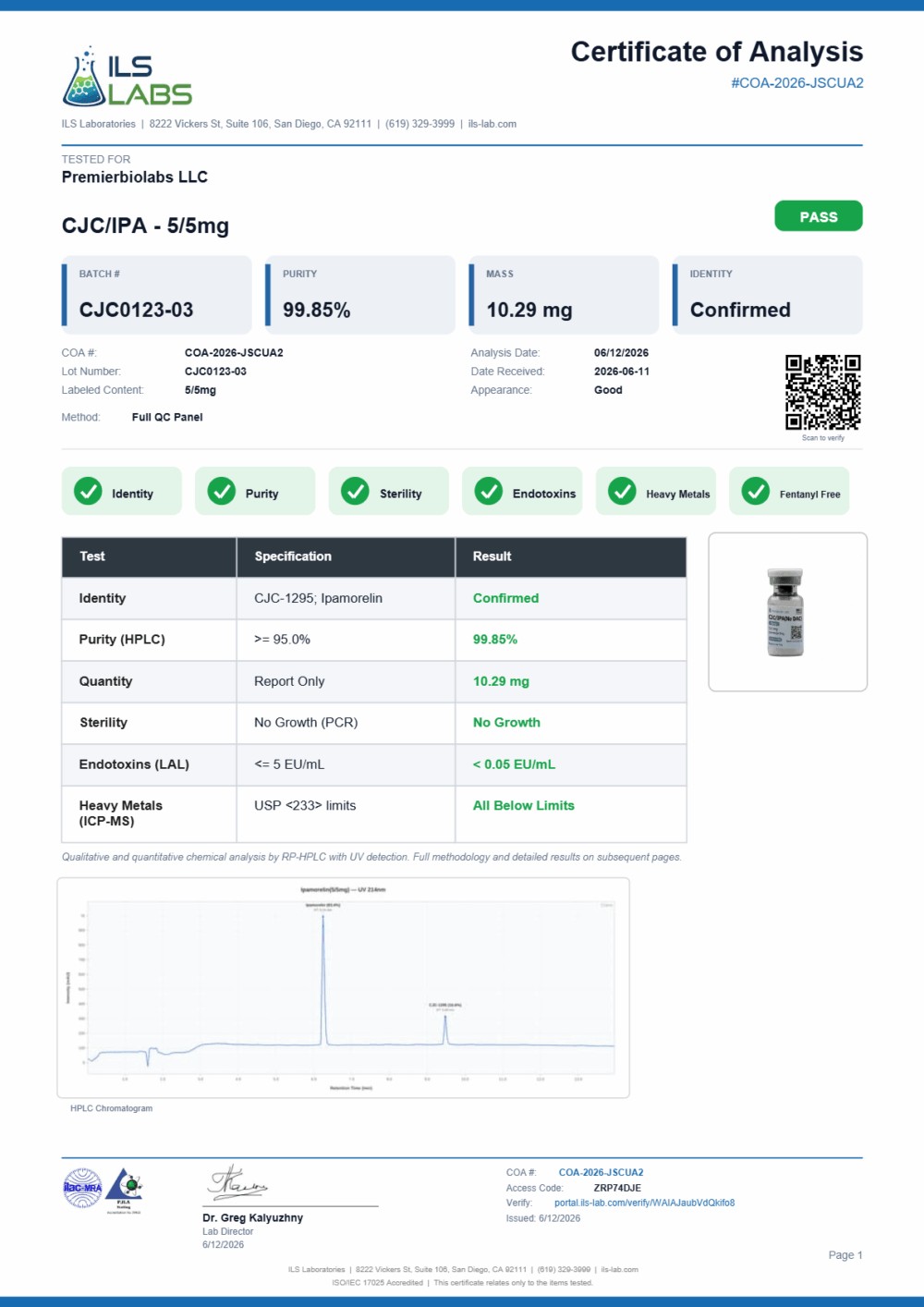The width and height of the screenshot is (924, 1307).
Task: Click the Method value 'Full QC Panel'
Action: tap(167, 417)
